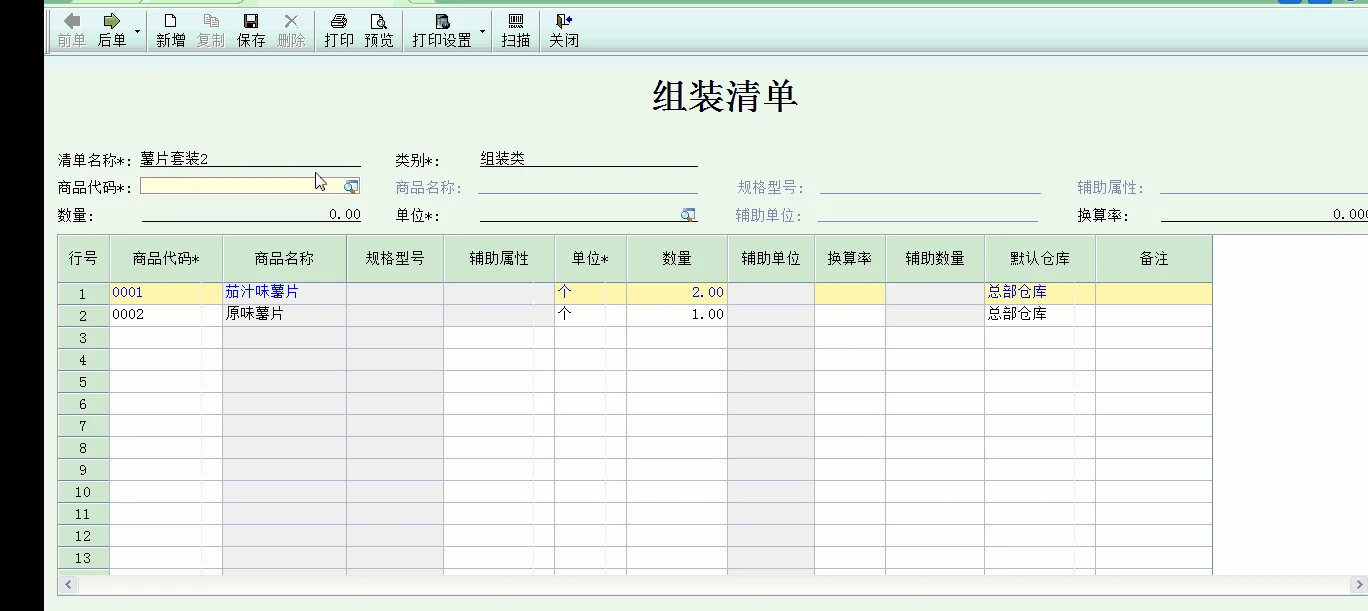Select the cell with code 0001
Screen dimensions: 1368x611
(x=166, y=293)
